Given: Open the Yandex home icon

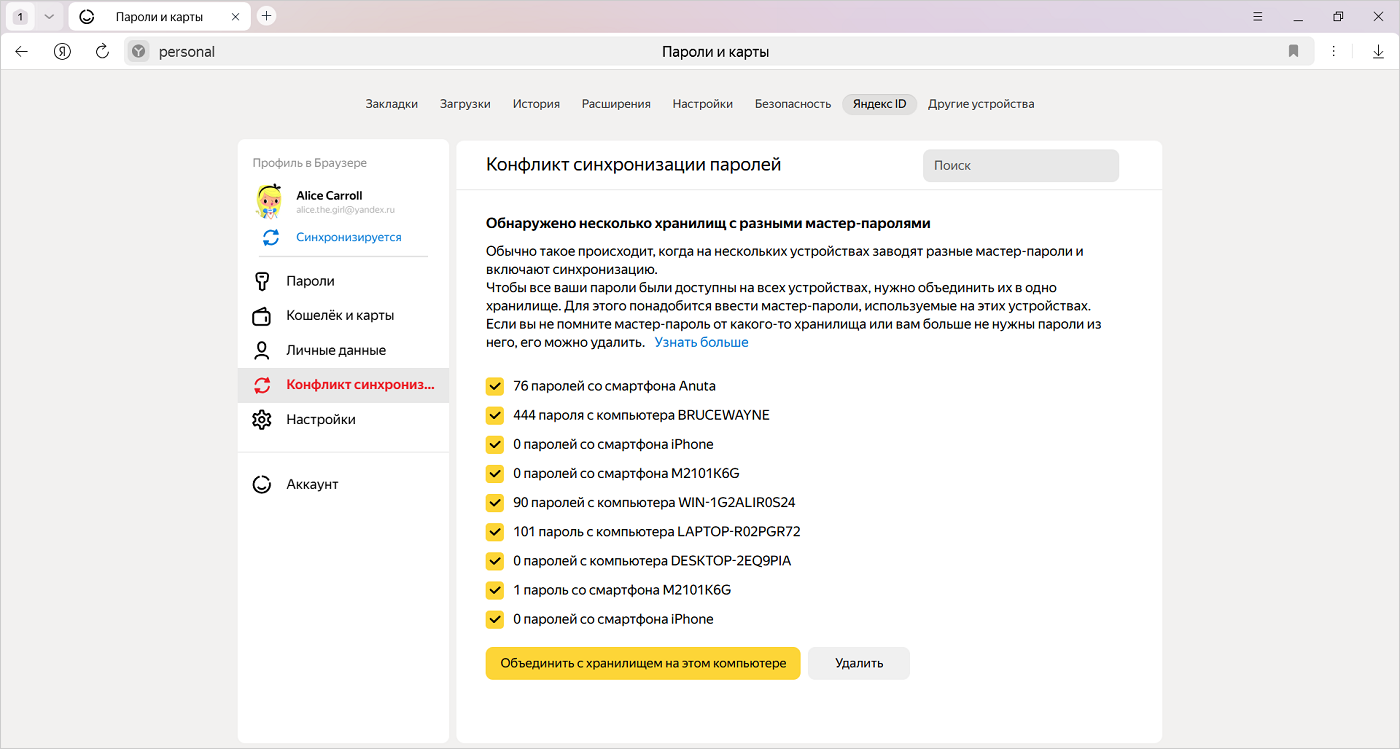Looking at the screenshot, I should tap(62, 51).
